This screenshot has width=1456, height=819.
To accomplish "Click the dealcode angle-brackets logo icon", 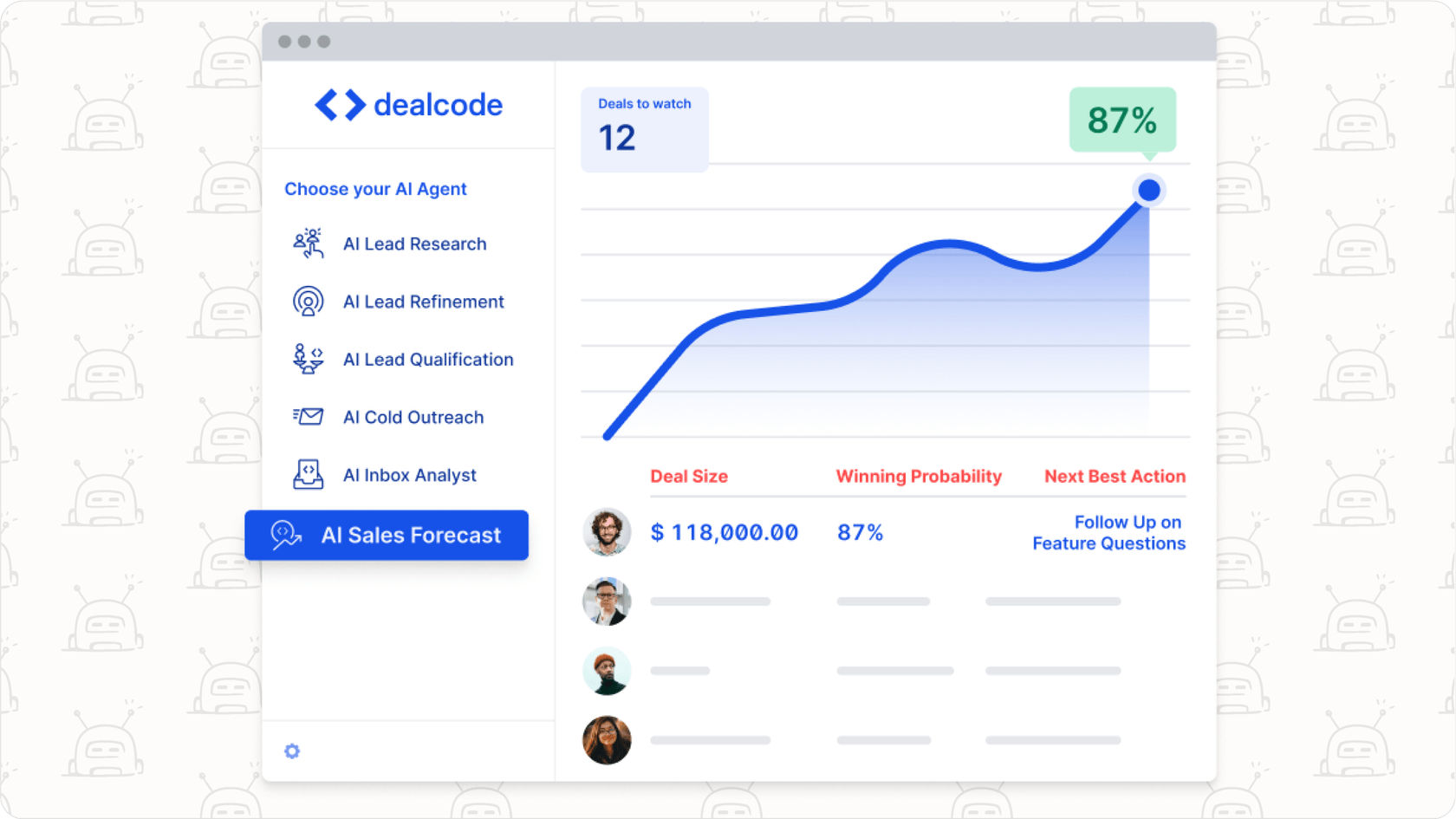I will coord(339,105).
